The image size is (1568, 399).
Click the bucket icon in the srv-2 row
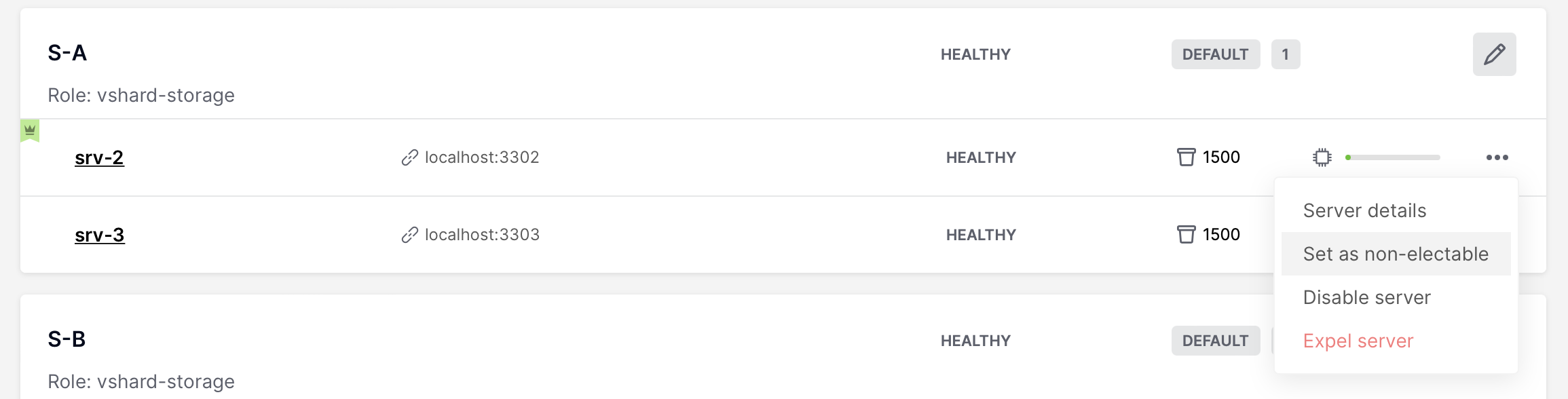coord(1186,157)
